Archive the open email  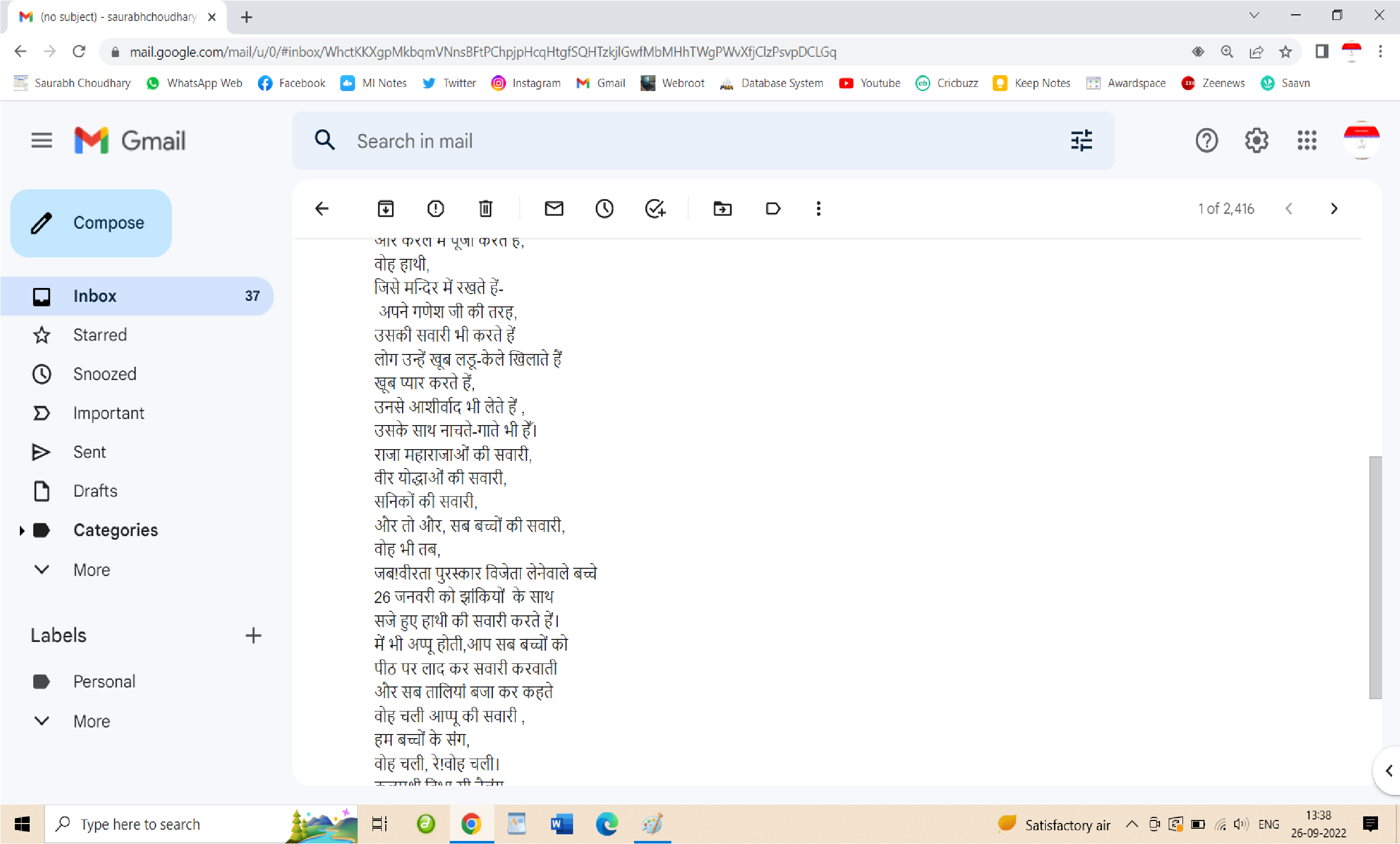tap(385, 209)
